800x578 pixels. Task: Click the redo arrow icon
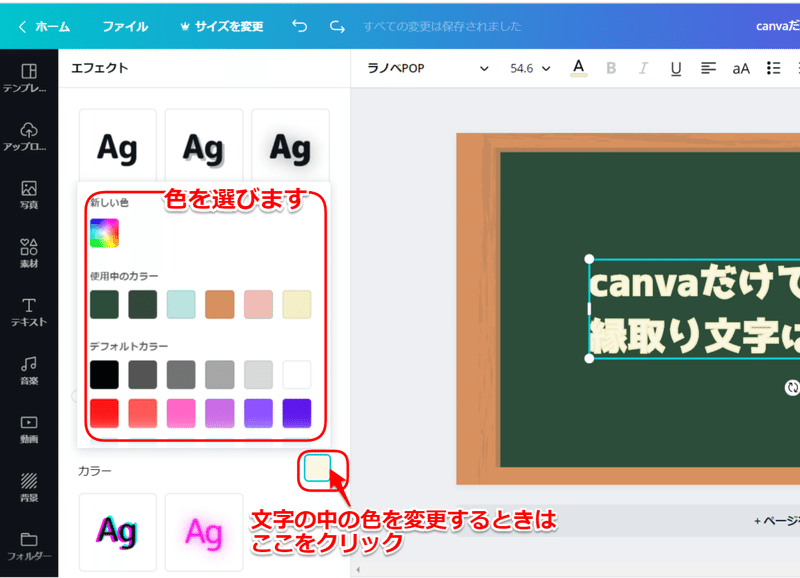[x=337, y=26]
